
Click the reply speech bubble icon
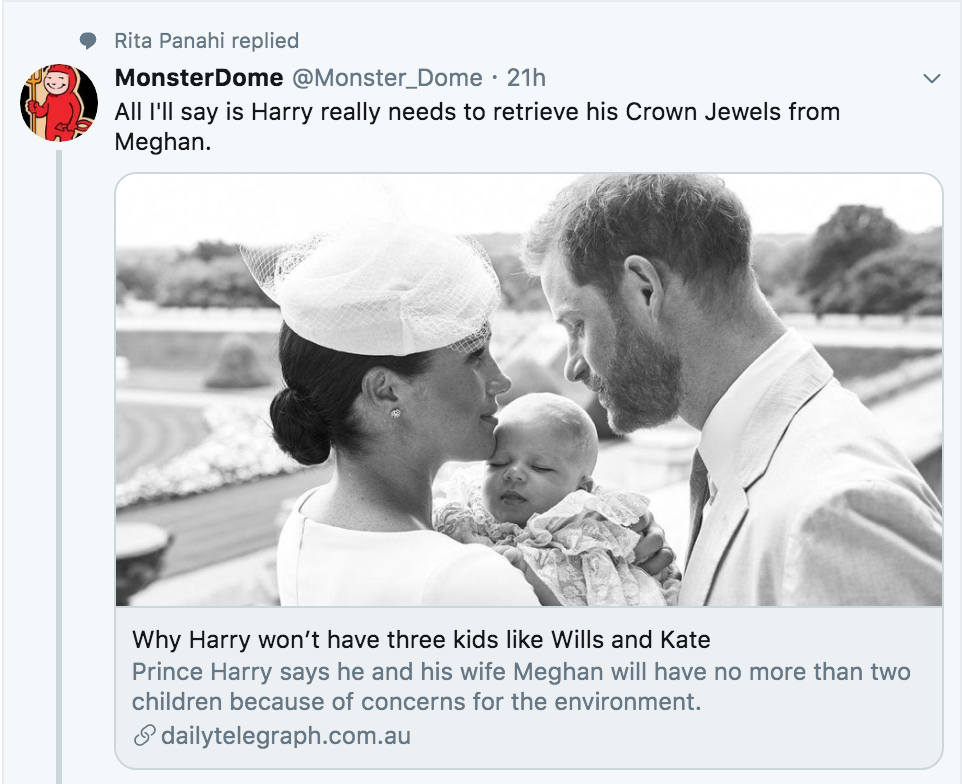[89, 41]
